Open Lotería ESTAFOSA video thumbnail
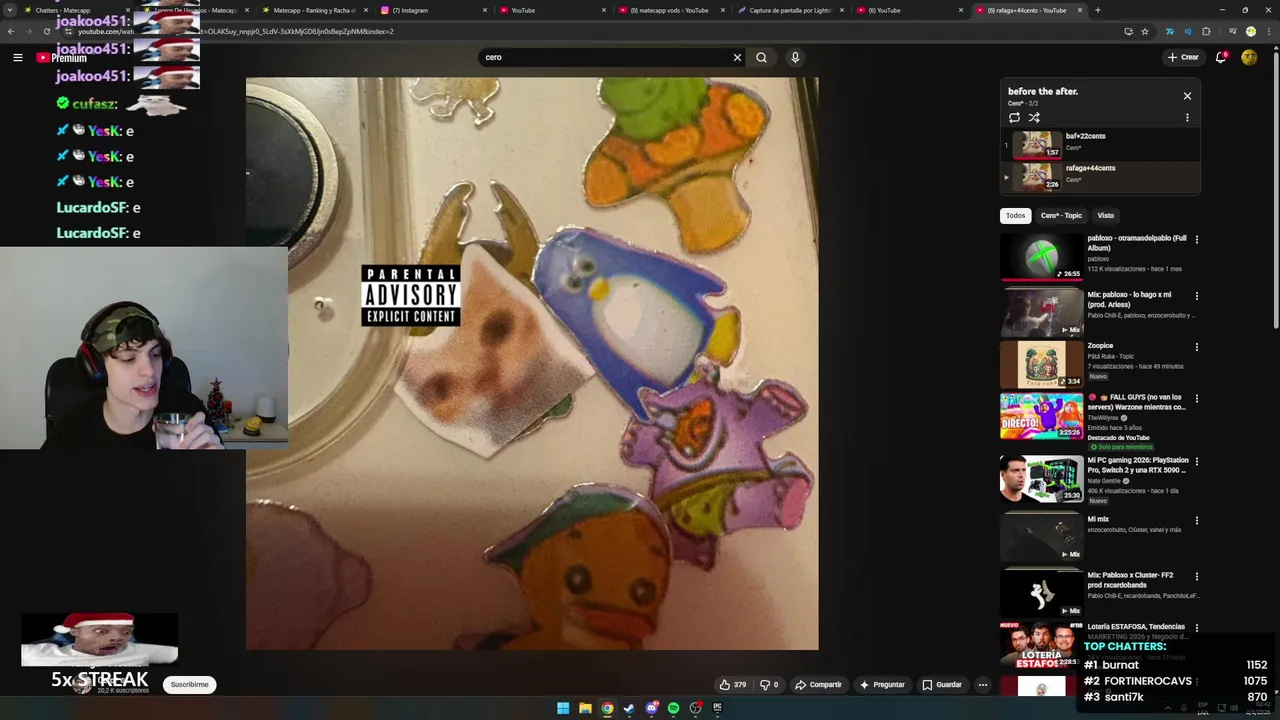Screen dimensions: 1280x720 (x=1042, y=645)
